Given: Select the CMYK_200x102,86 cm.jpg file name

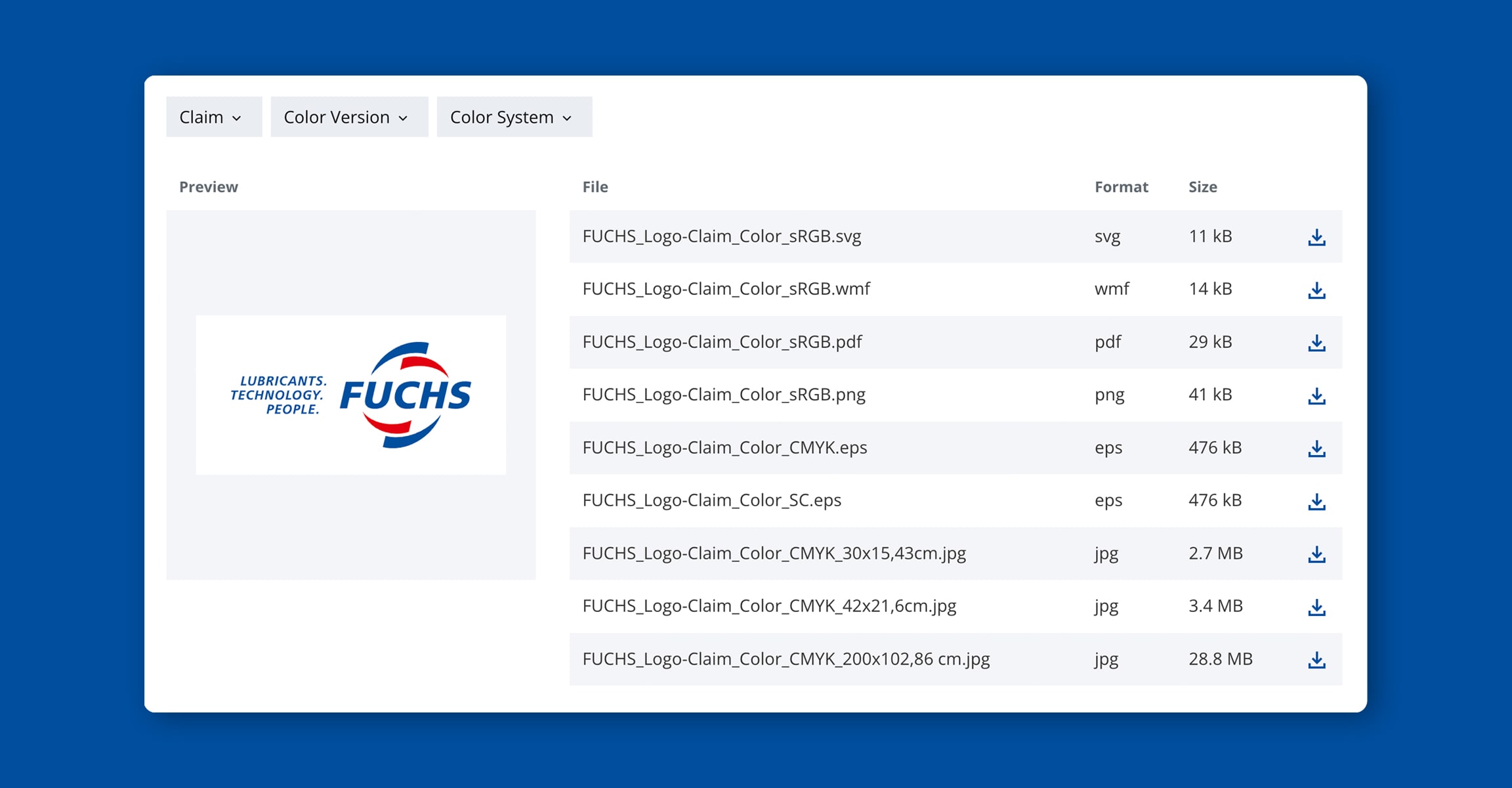Looking at the screenshot, I should (786, 659).
